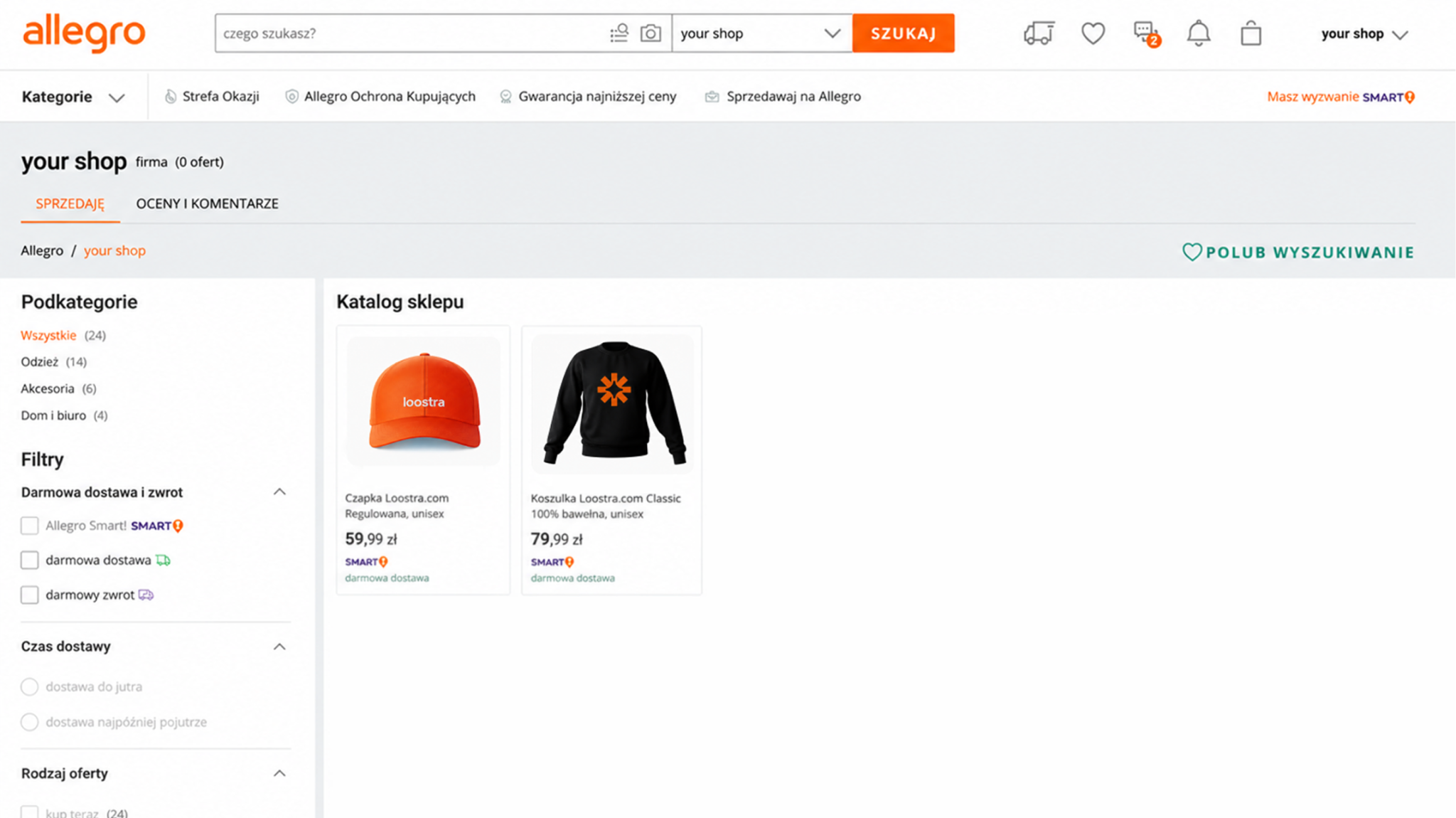
Task: Click the 79,99 zł price
Action: [557, 539]
